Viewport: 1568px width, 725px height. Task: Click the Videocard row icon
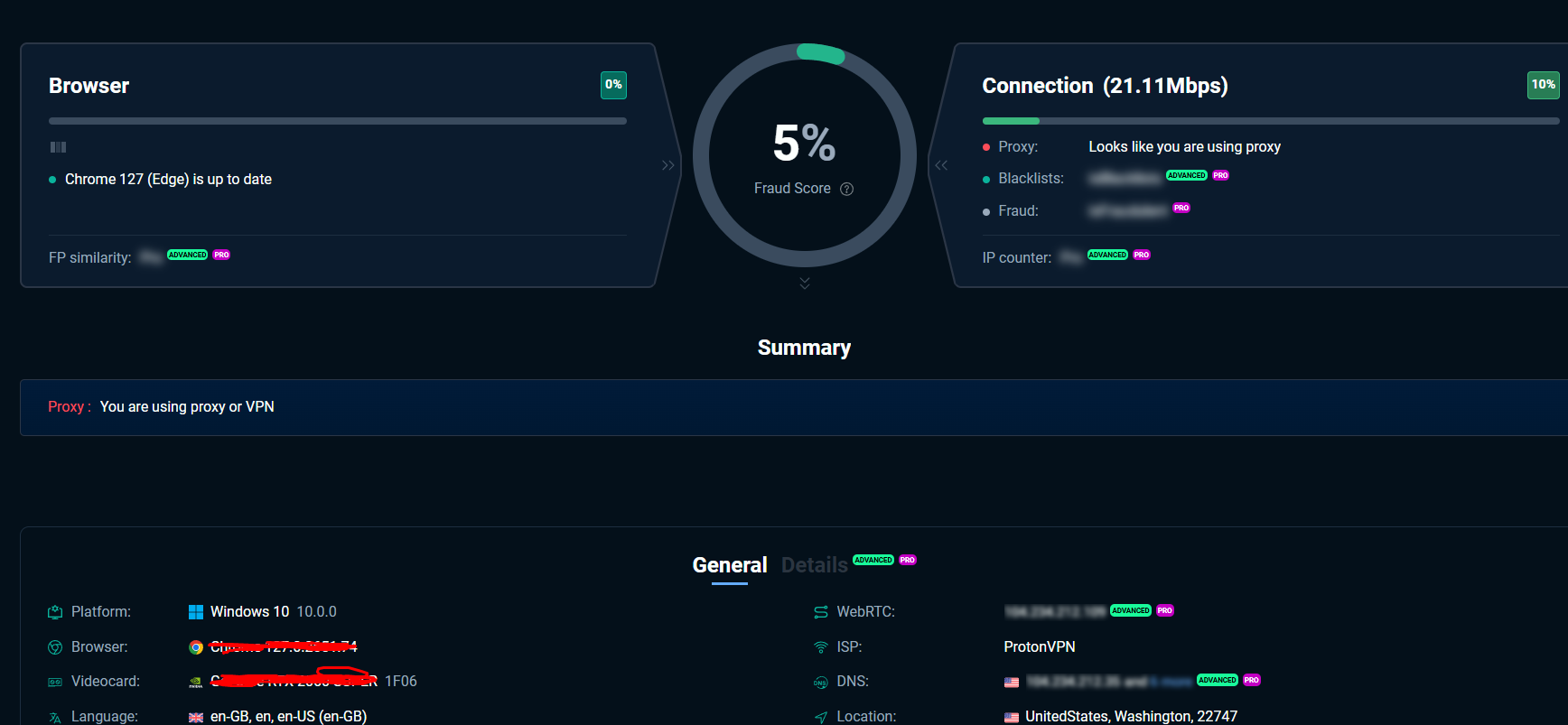click(55, 682)
